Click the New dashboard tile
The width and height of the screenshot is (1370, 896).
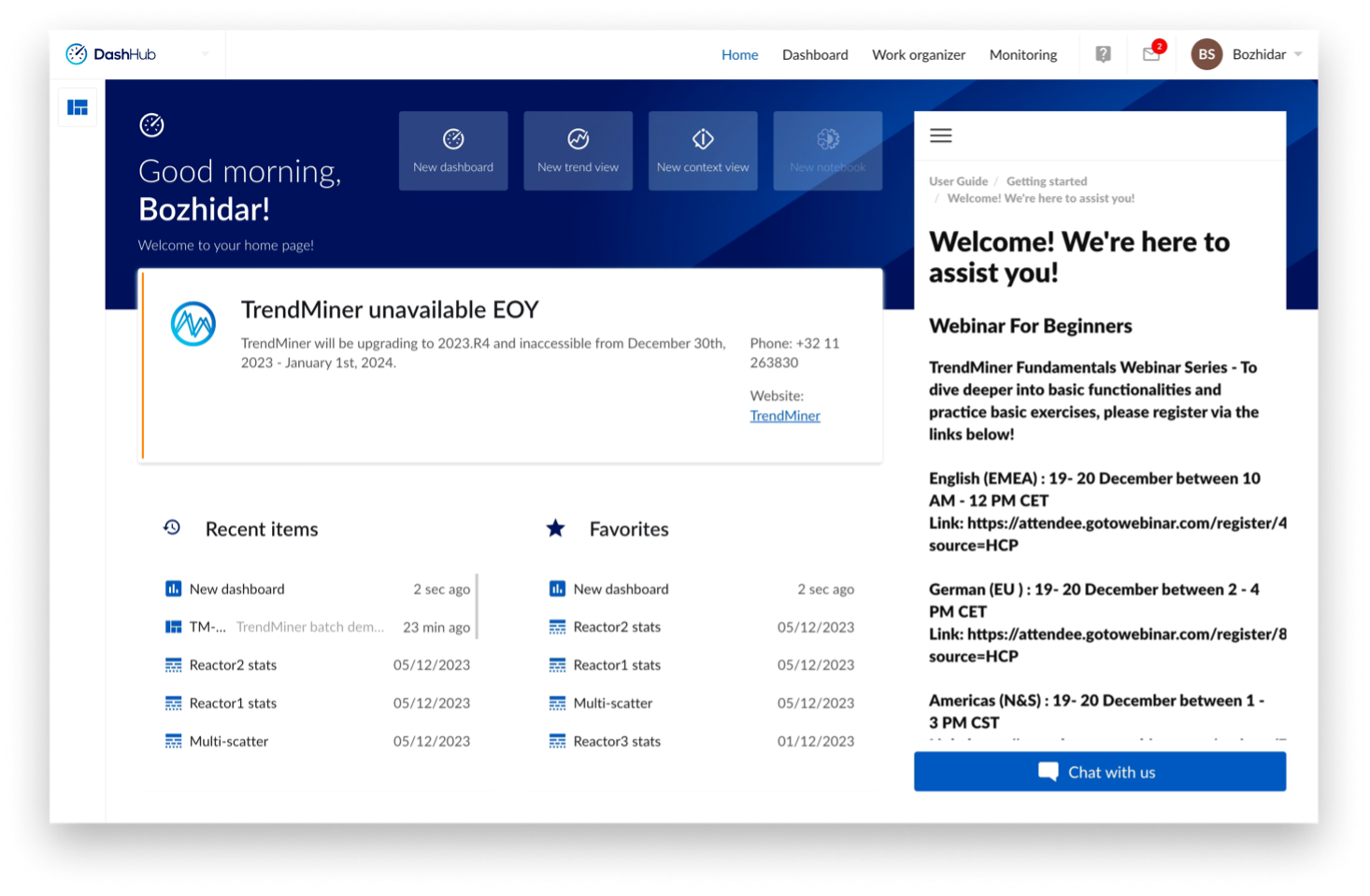point(453,151)
